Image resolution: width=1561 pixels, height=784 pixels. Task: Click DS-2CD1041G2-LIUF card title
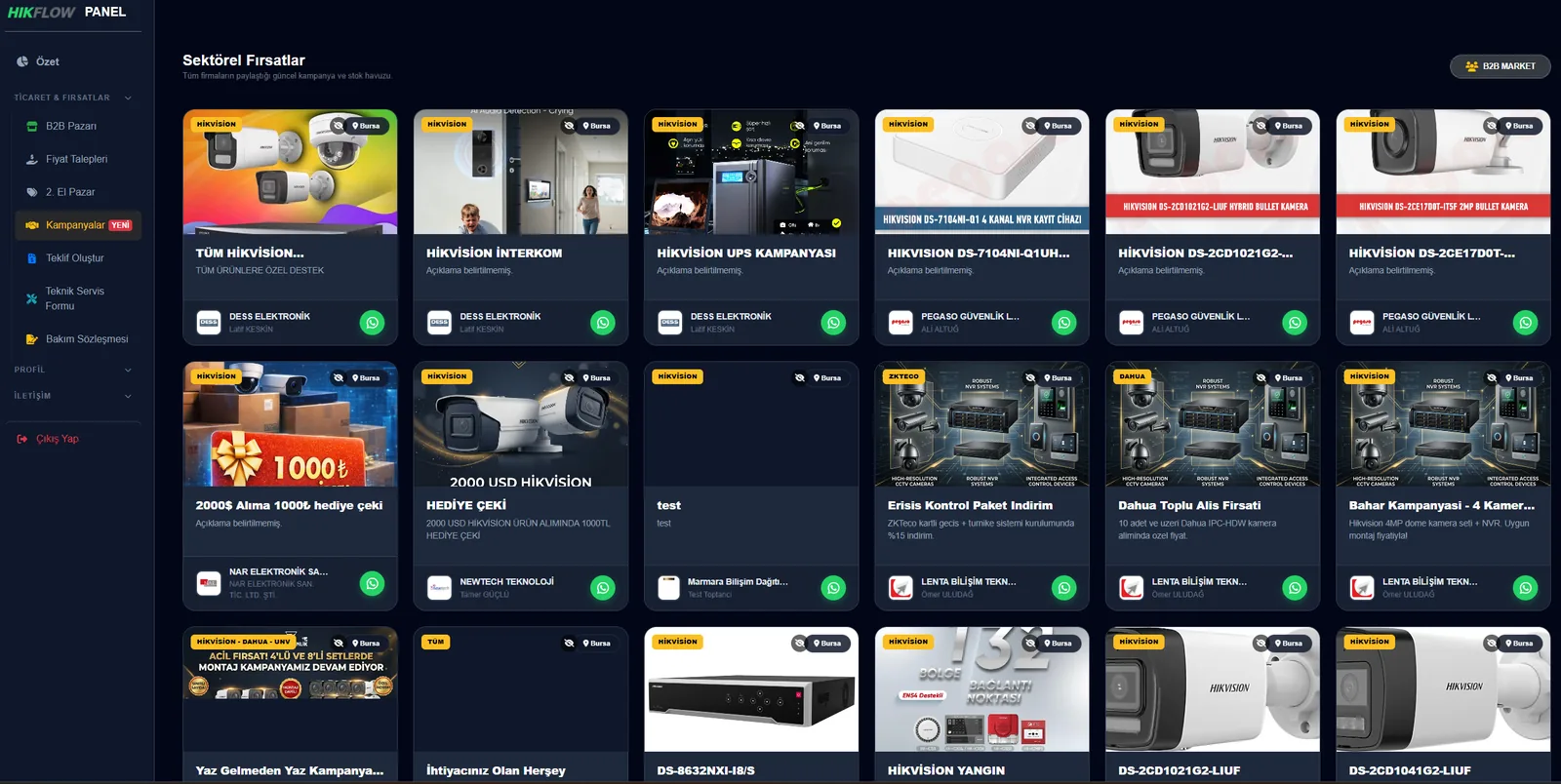(1410, 770)
